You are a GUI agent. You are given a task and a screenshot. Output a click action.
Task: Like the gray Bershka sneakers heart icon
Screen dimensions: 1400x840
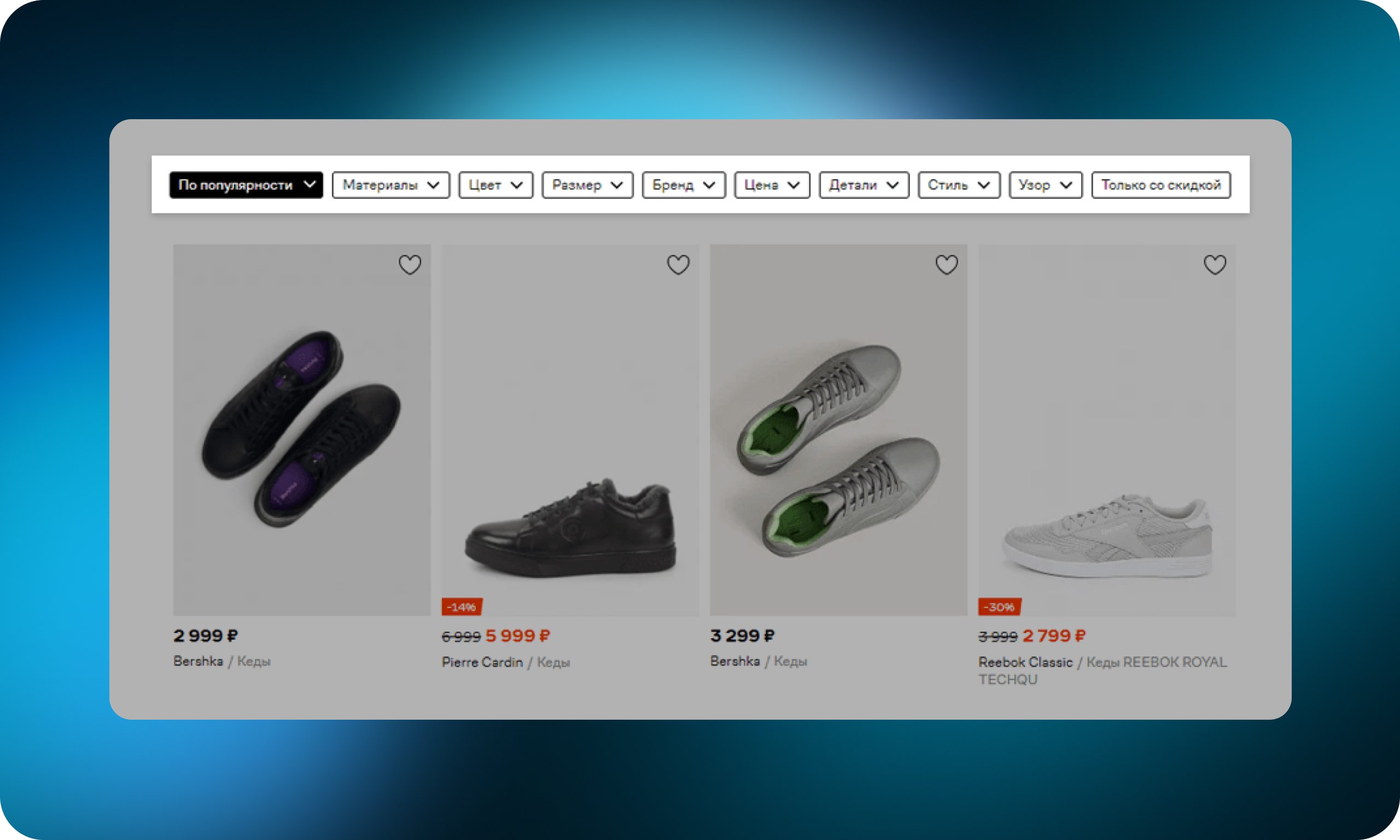point(947,264)
